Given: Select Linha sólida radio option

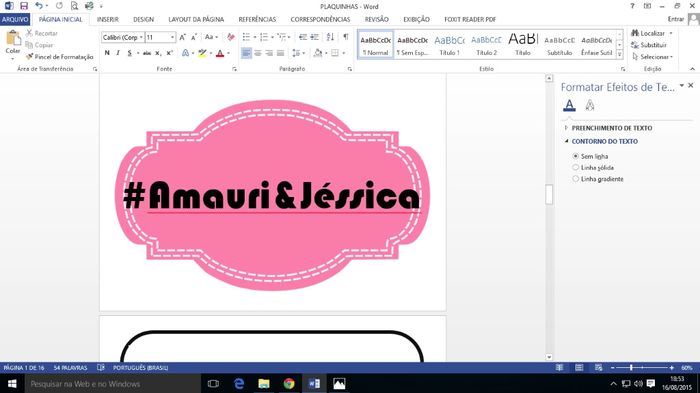Looking at the screenshot, I should (575, 167).
